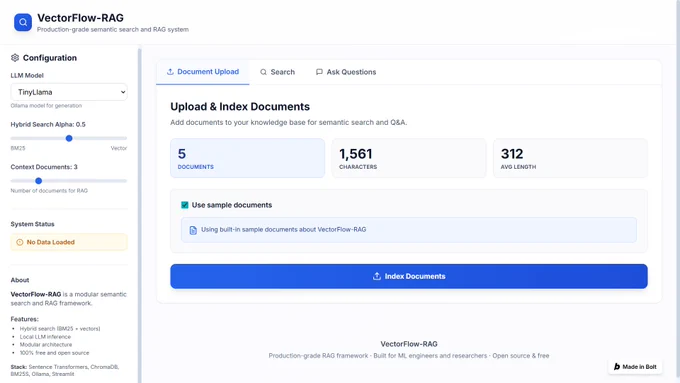Toggle the Use sample documents checkbox
This screenshot has height=383, width=680.
[x=185, y=205]
